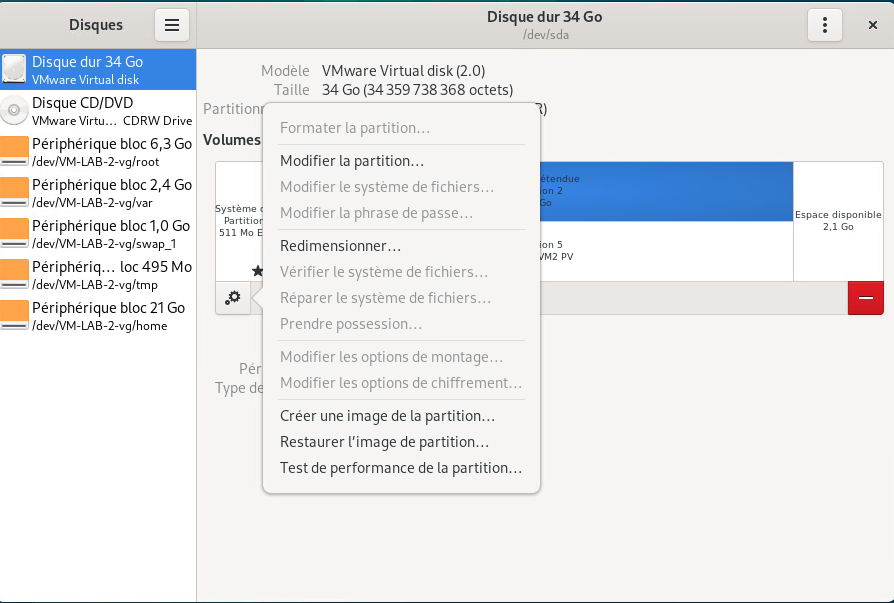Click the CD/DVD drive icon in sidebar
The width and height of the screenshot is (894, 603).
pos(14,110)
